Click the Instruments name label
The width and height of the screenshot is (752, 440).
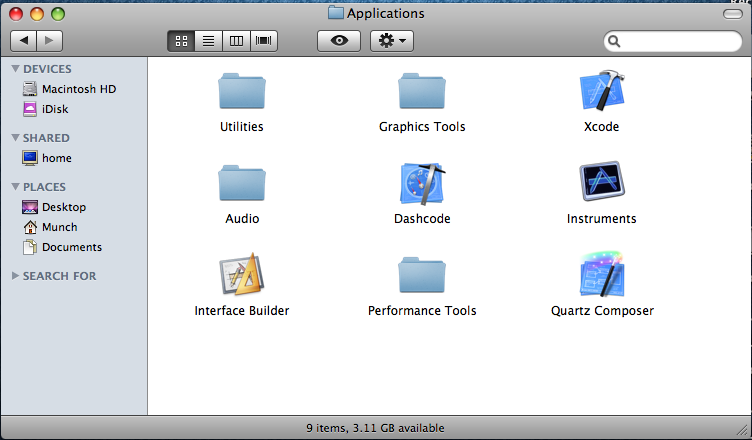[x=601, y=219]
